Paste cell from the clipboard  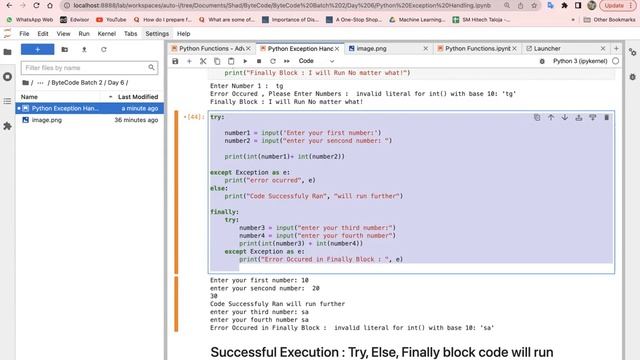tap(231, 61)
